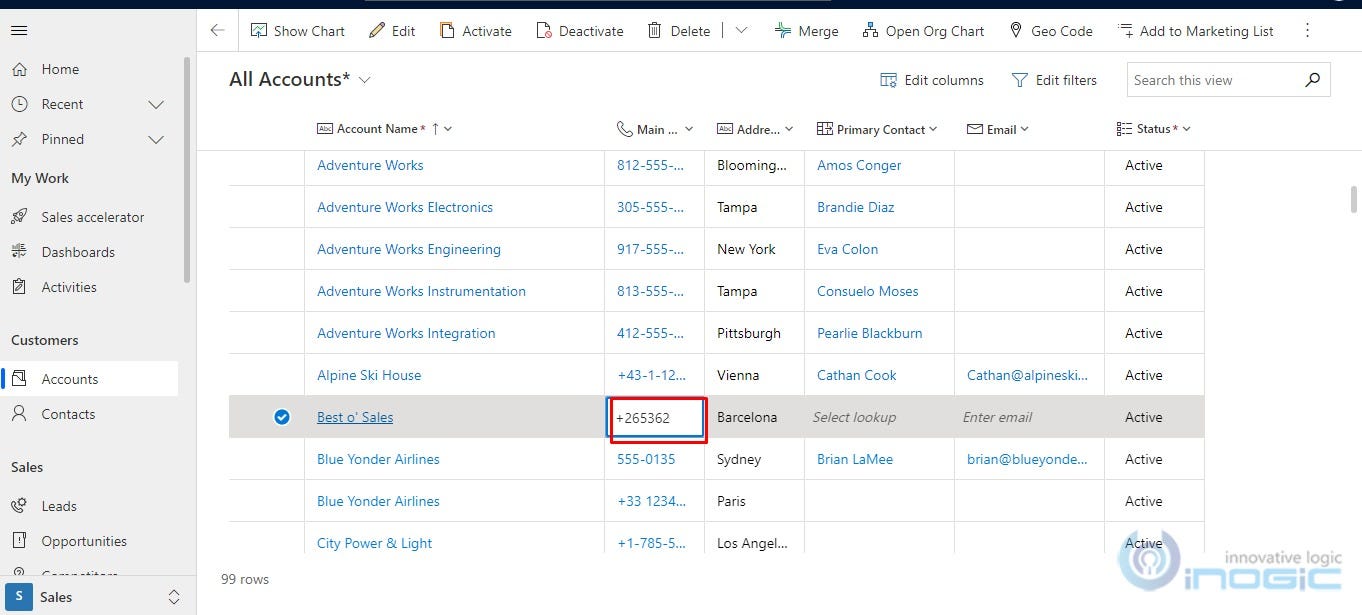Open Adventure Works Instrumentation account
The image size is (1362, 615).
421,291
